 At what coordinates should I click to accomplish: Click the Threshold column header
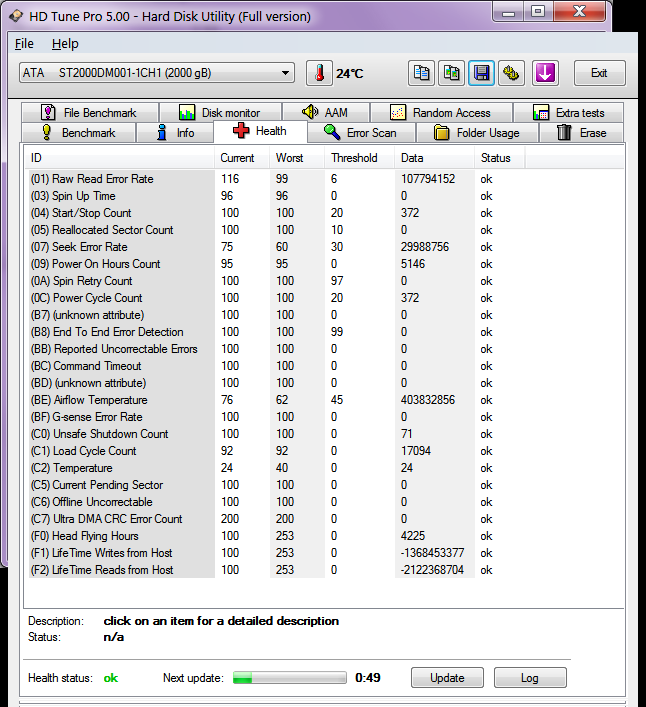pos(359,158)
